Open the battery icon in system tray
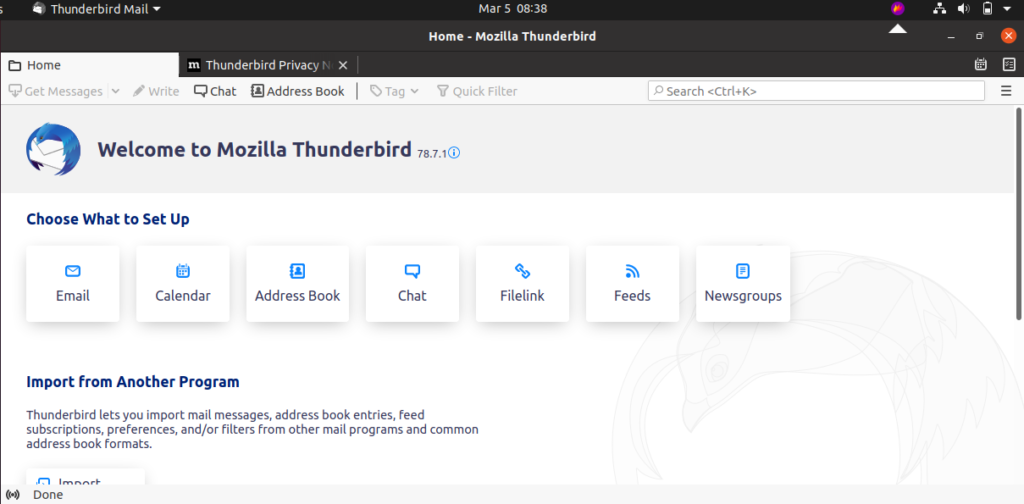1024x504 pixels. tap(987, 9)
